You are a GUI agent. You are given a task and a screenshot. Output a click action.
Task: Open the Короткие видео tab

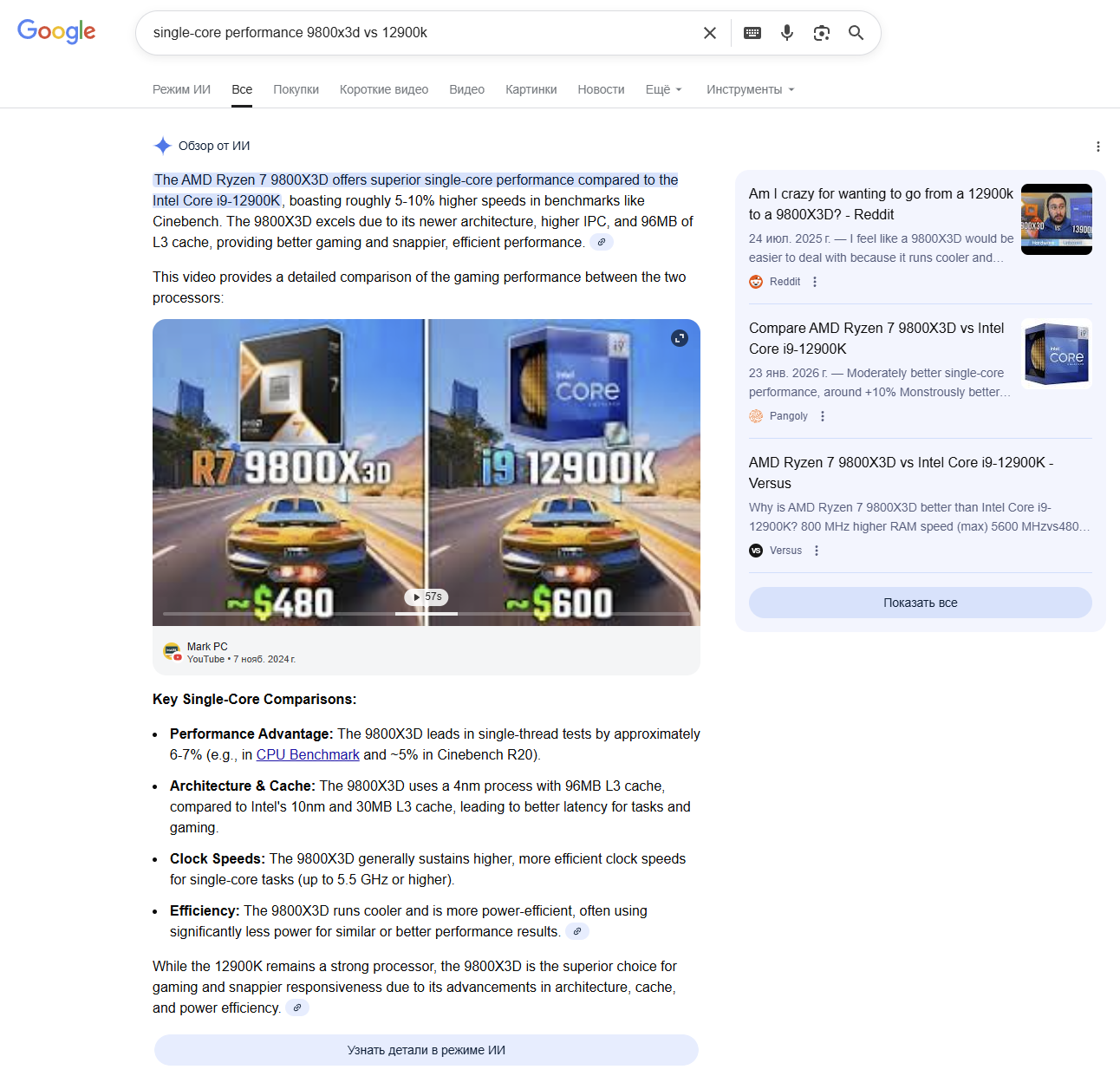click(x=384, y=89)
